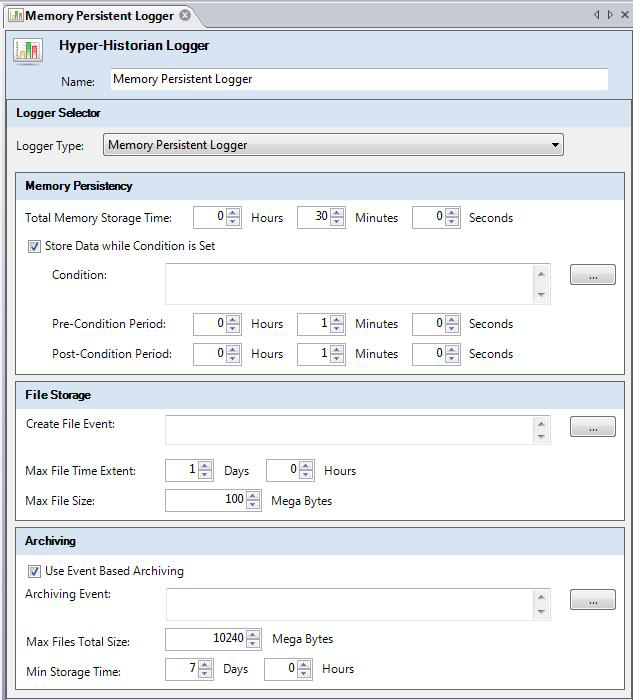Increase Total Memory Storage Time seconds
The height and width of the screenshot is (700, 633).
452,213
